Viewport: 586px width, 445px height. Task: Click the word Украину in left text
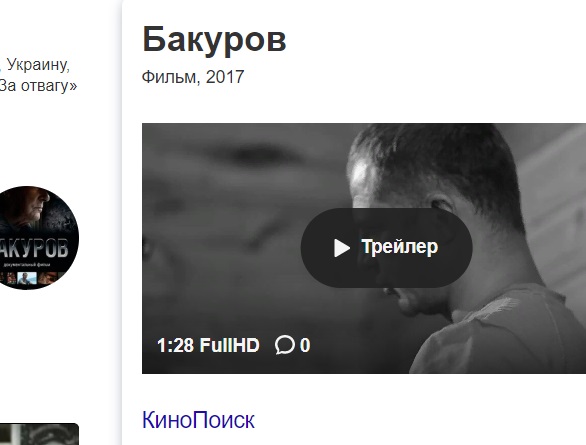[38, 65]
